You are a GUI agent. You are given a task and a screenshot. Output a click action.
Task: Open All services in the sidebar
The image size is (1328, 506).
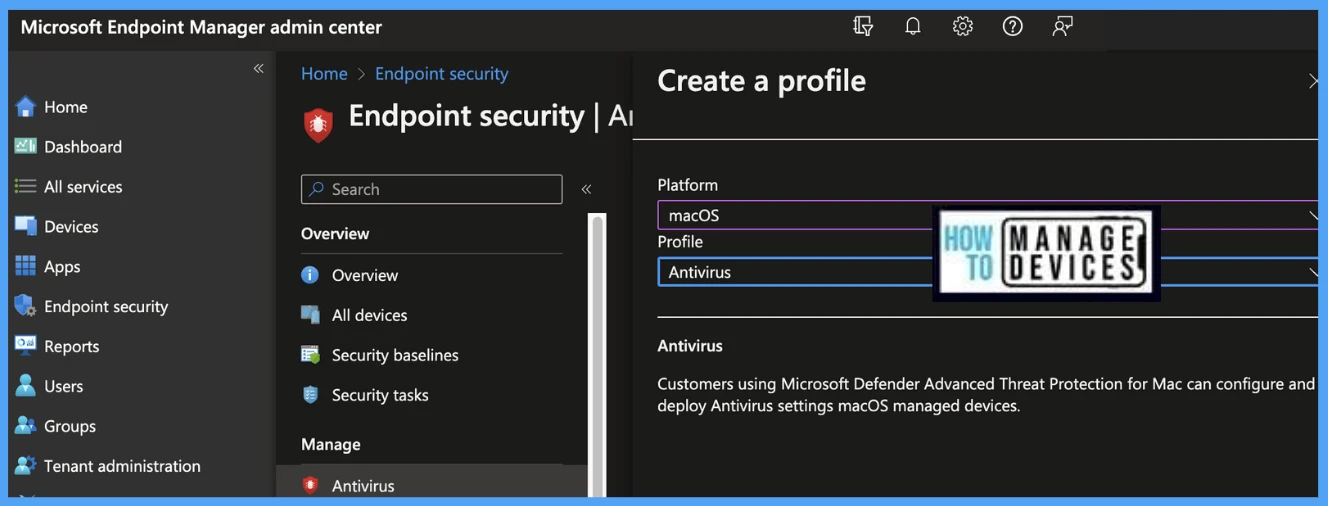click(x=83, y=187)
